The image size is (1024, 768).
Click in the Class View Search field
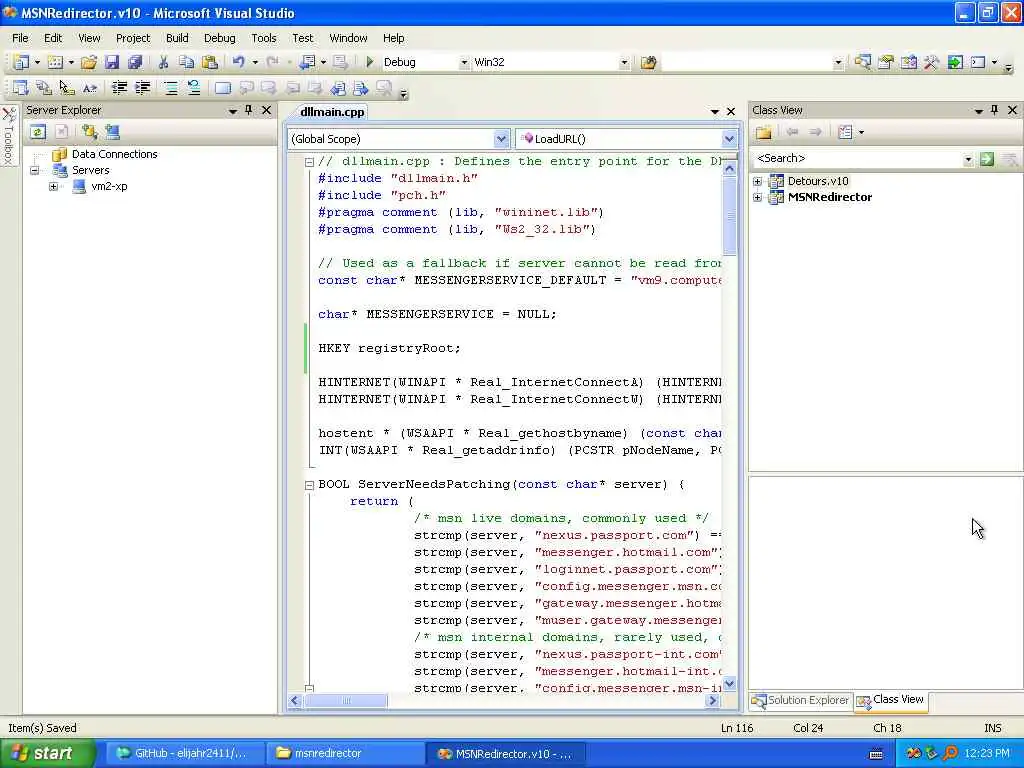858,159
